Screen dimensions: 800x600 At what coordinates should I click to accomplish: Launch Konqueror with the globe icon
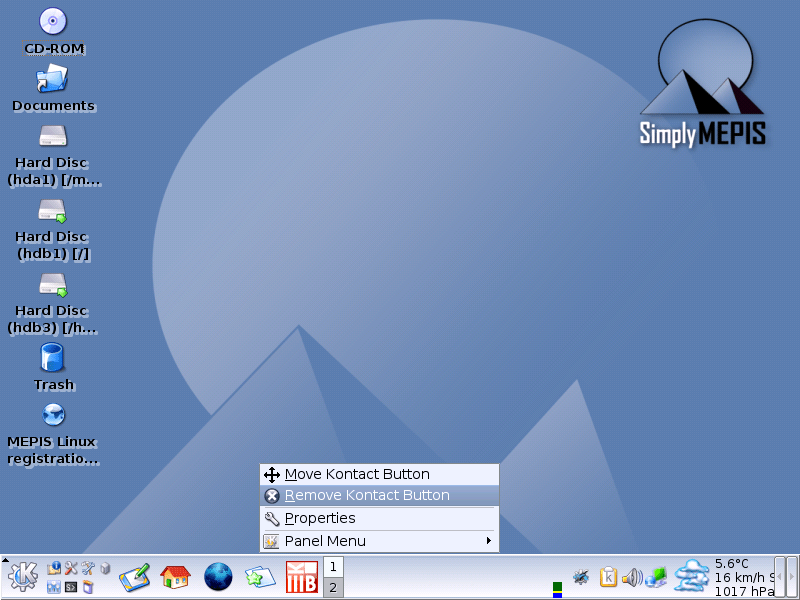217,577
